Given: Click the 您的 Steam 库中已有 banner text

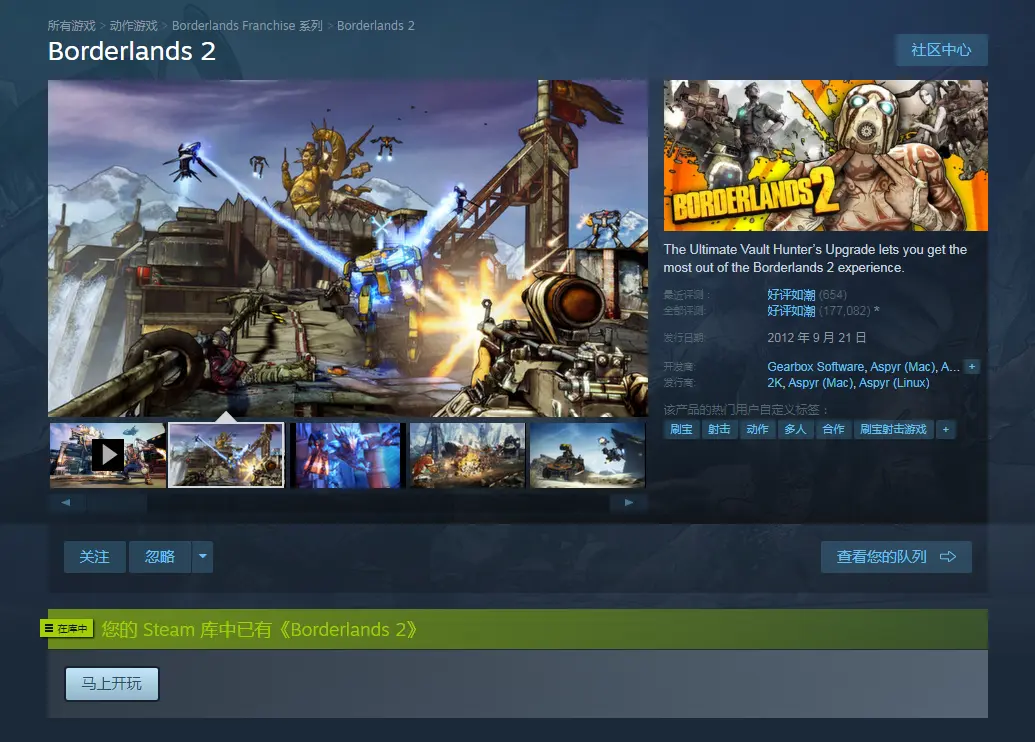Looking at the screenshot, I should (259, 629).
